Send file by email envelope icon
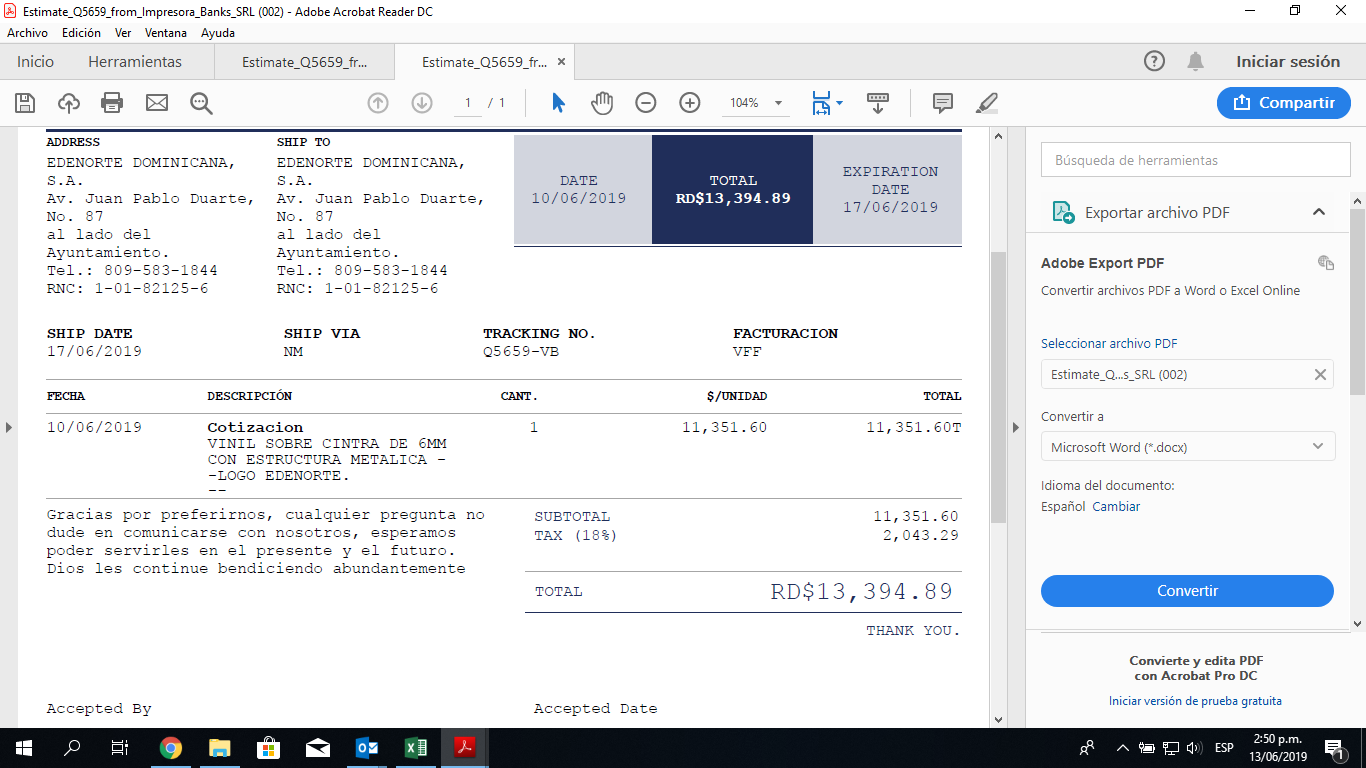 [157, 103]
